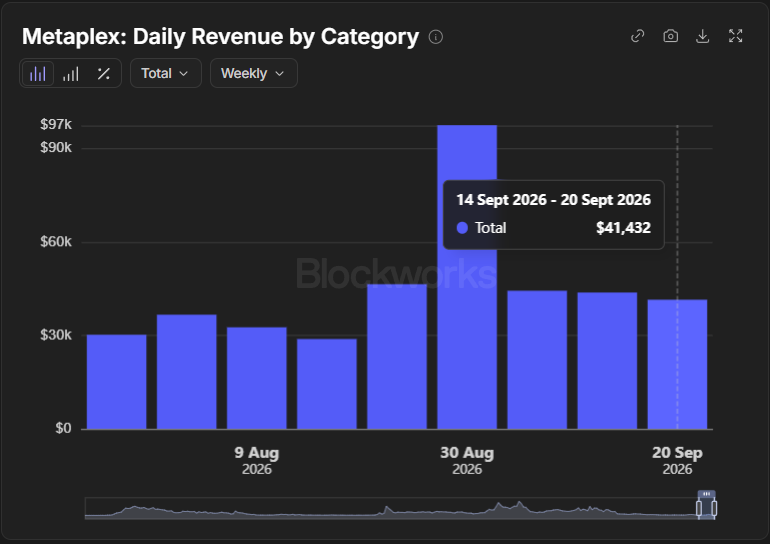Click the tallest bar for 30 Aug

467,277
